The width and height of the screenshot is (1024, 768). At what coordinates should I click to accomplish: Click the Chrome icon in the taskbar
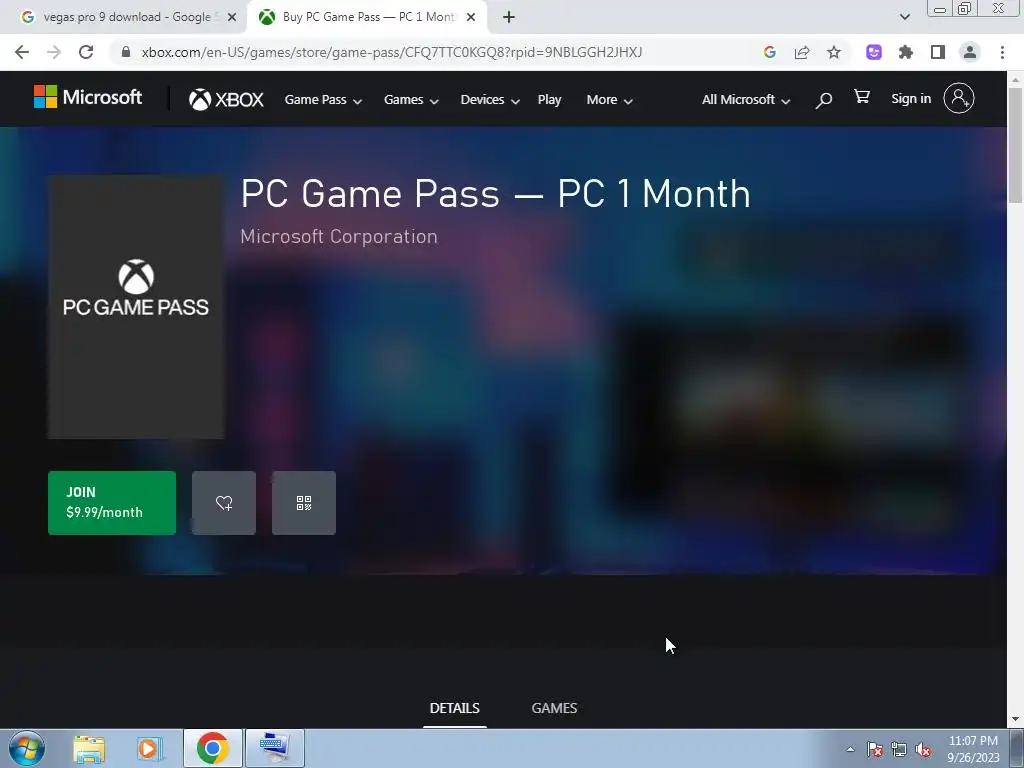click(x=213, y=748)
